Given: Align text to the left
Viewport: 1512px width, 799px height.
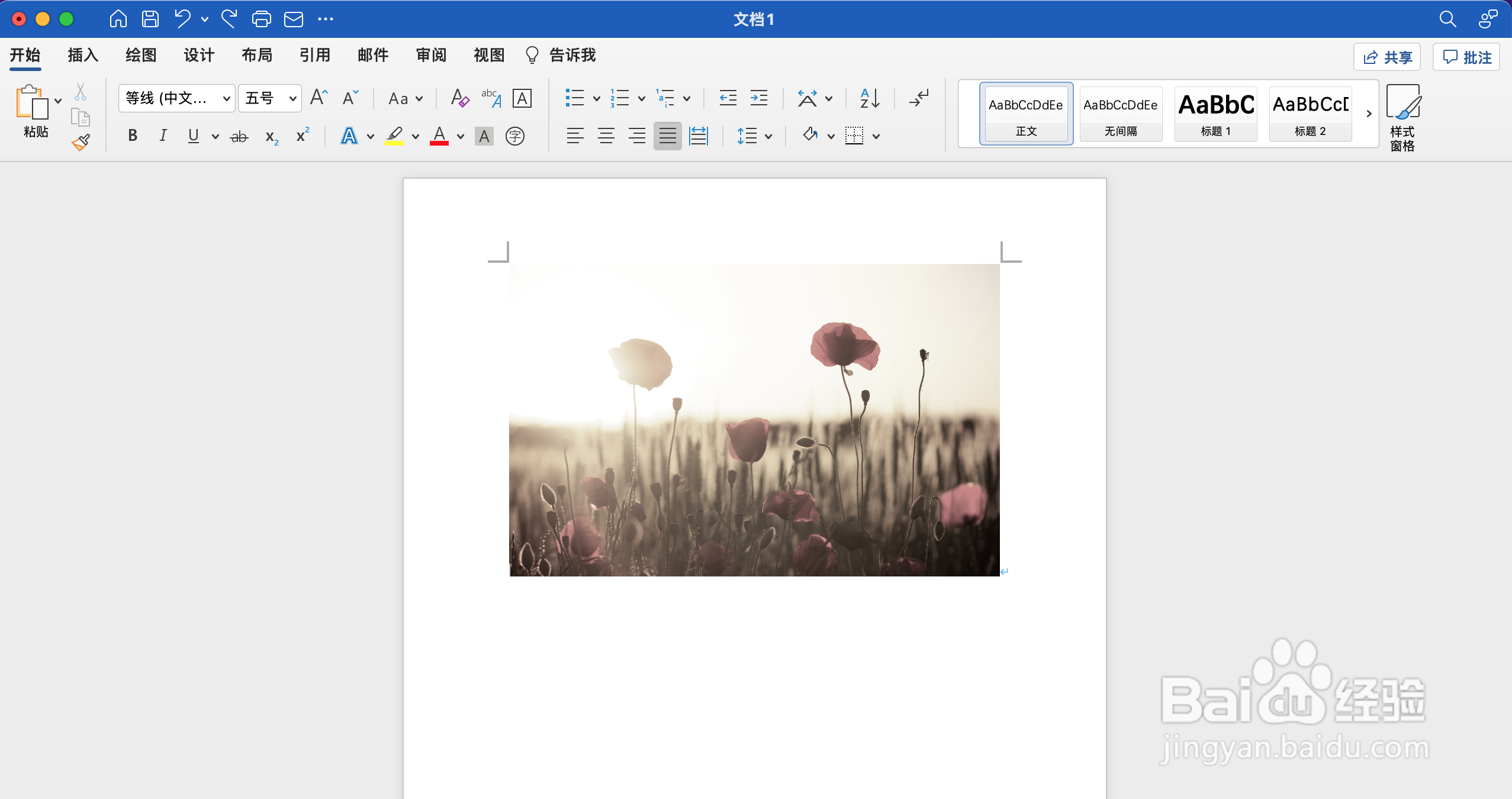Looking at the screenshot, I should point(575,136).
